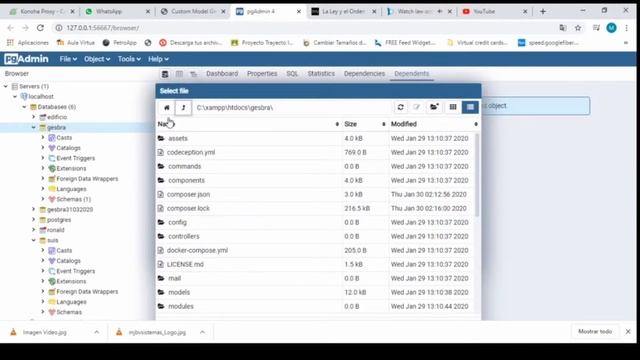Refresh the file list in Select file dialog
Image resolution: width=640 pixels, height=360 pixels.
(x=400, y=107)
